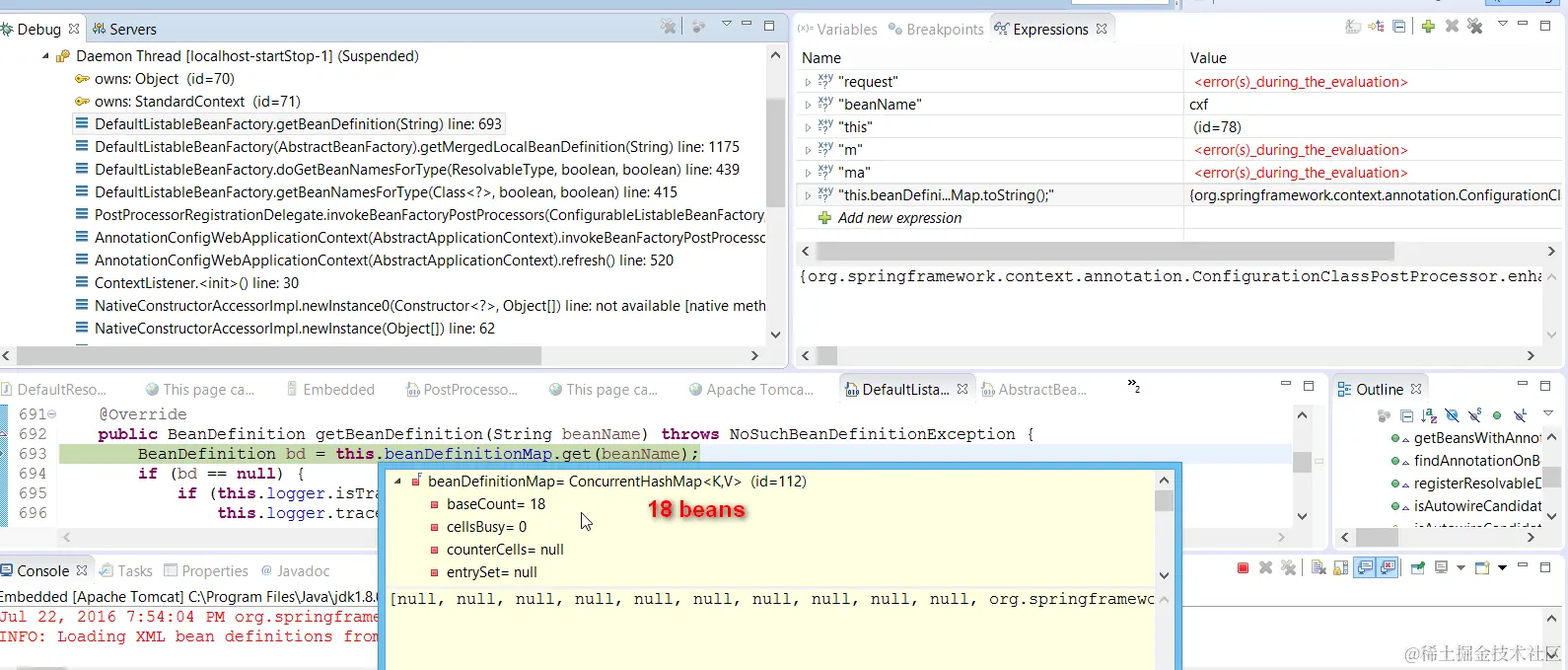The image size is (1568, 670).
Task: Select stack frame ContextListener.<init>() line 30
Action: pos(196,283)
